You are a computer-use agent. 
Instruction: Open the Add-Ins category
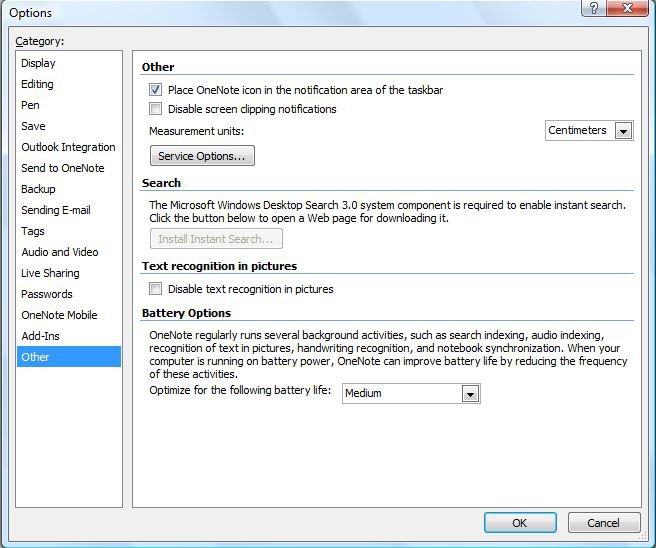tap(69, 335)
